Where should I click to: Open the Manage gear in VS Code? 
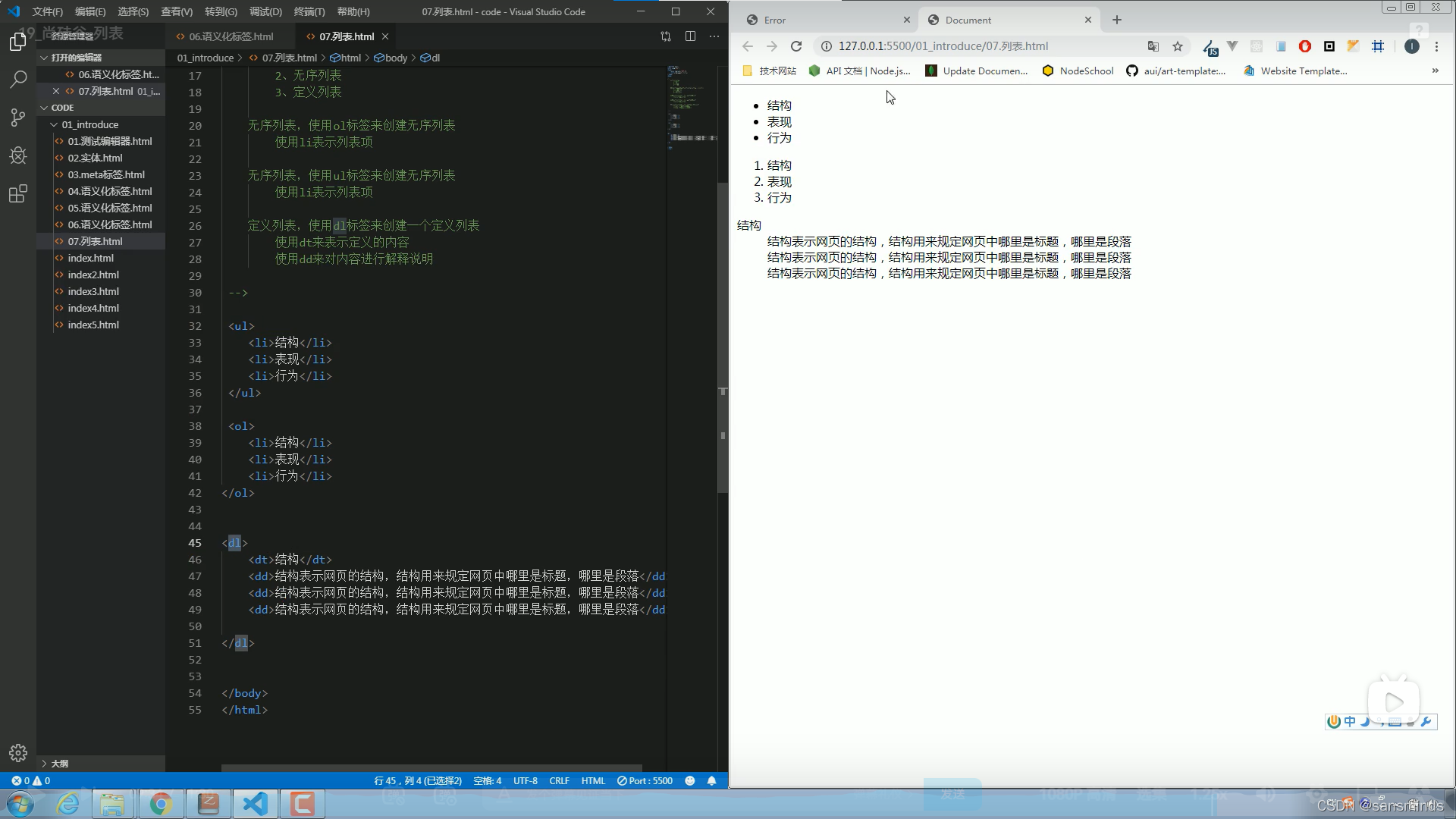click(18, 752)
